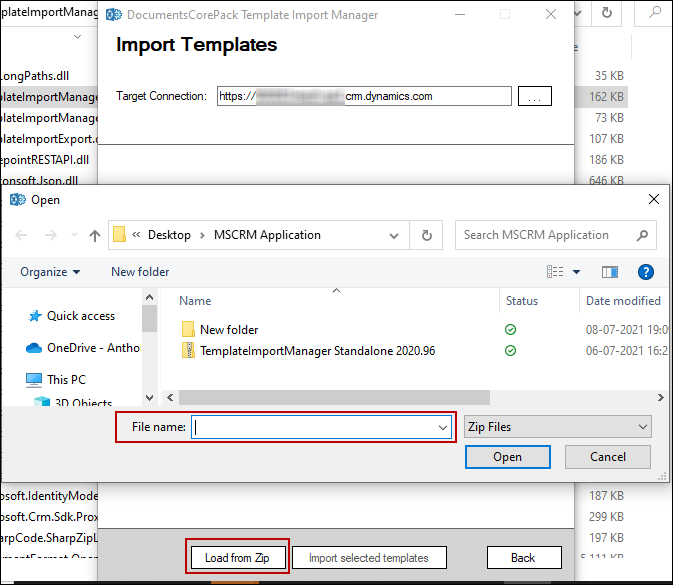Click the Load from Zip button
This screenshot has height=585, width=673.
point(238,558)
